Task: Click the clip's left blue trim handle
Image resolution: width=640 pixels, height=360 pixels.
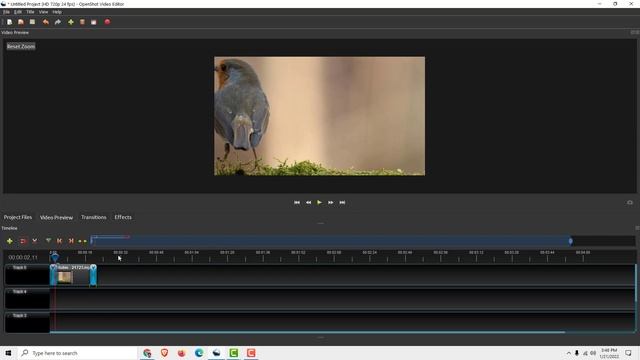Action: 53,275
